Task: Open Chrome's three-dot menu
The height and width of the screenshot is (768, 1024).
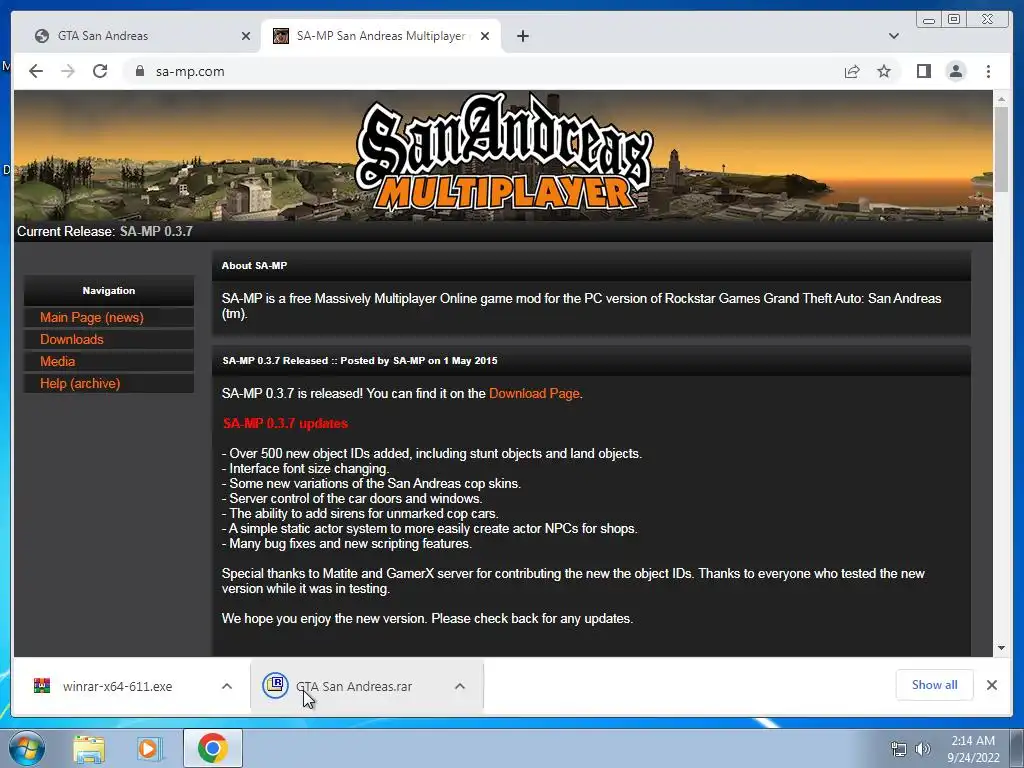Action: click(988, 71)
